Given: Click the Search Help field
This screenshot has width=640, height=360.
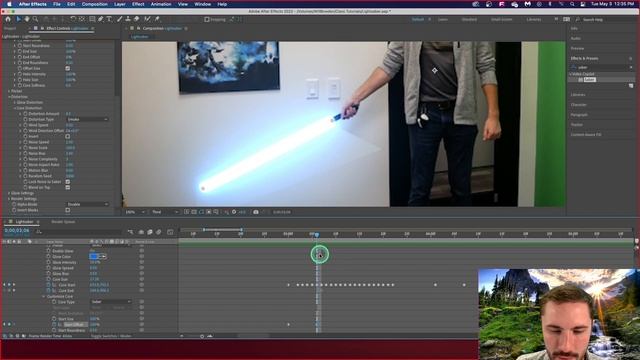Looking at the screenshot, I should 605,19.
